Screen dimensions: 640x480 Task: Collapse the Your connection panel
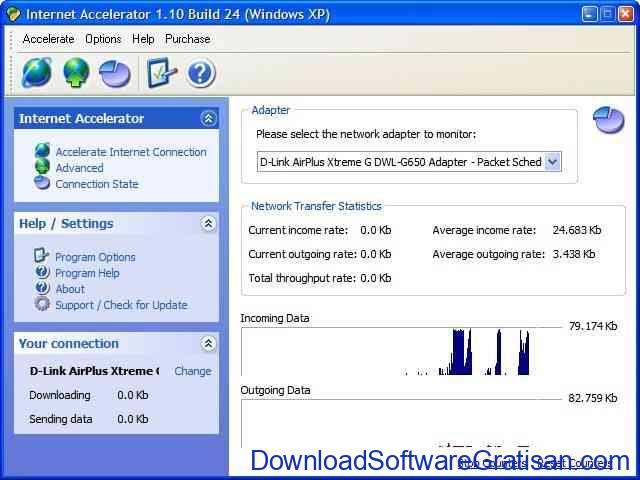tap(209, 344)
